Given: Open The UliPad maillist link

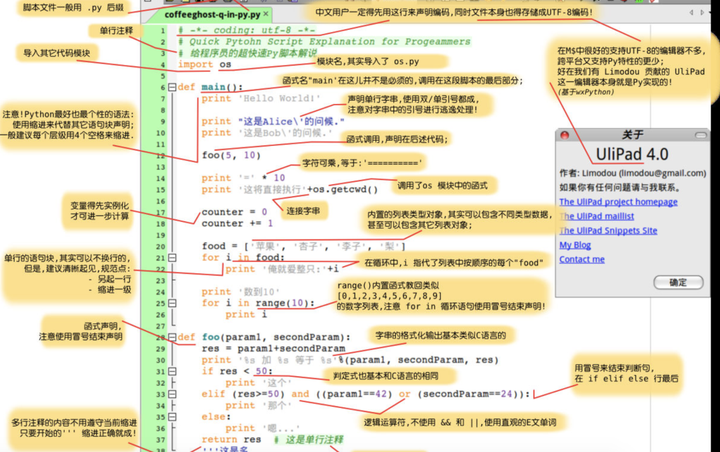Looking at the screenshot, I should point(596,216).
